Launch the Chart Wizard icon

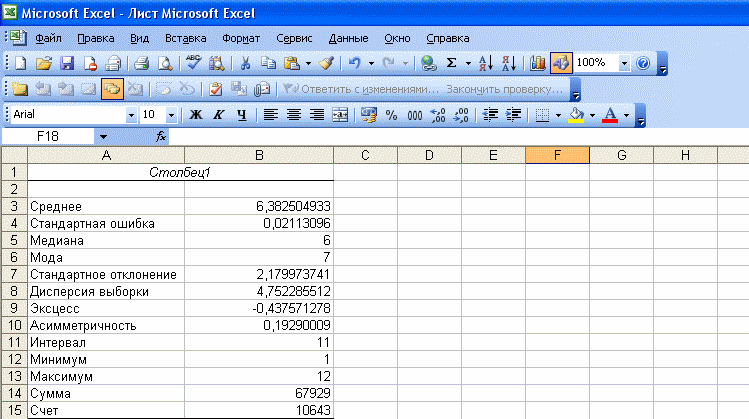click(537, 63)
